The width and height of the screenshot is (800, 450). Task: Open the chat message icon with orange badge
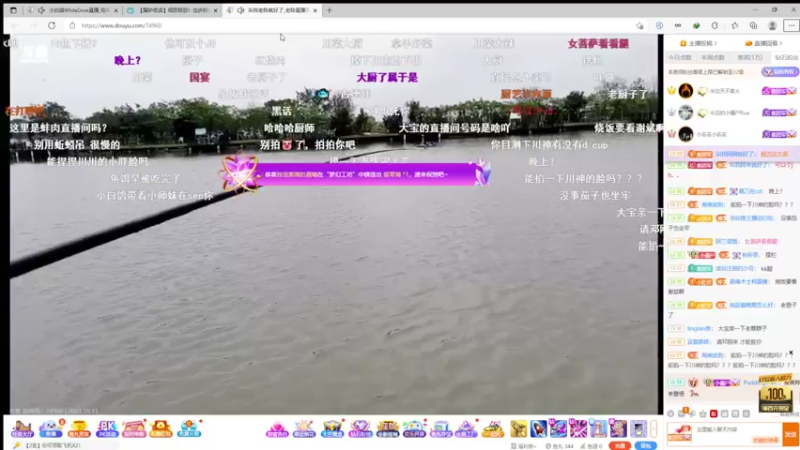pos(682,413)
